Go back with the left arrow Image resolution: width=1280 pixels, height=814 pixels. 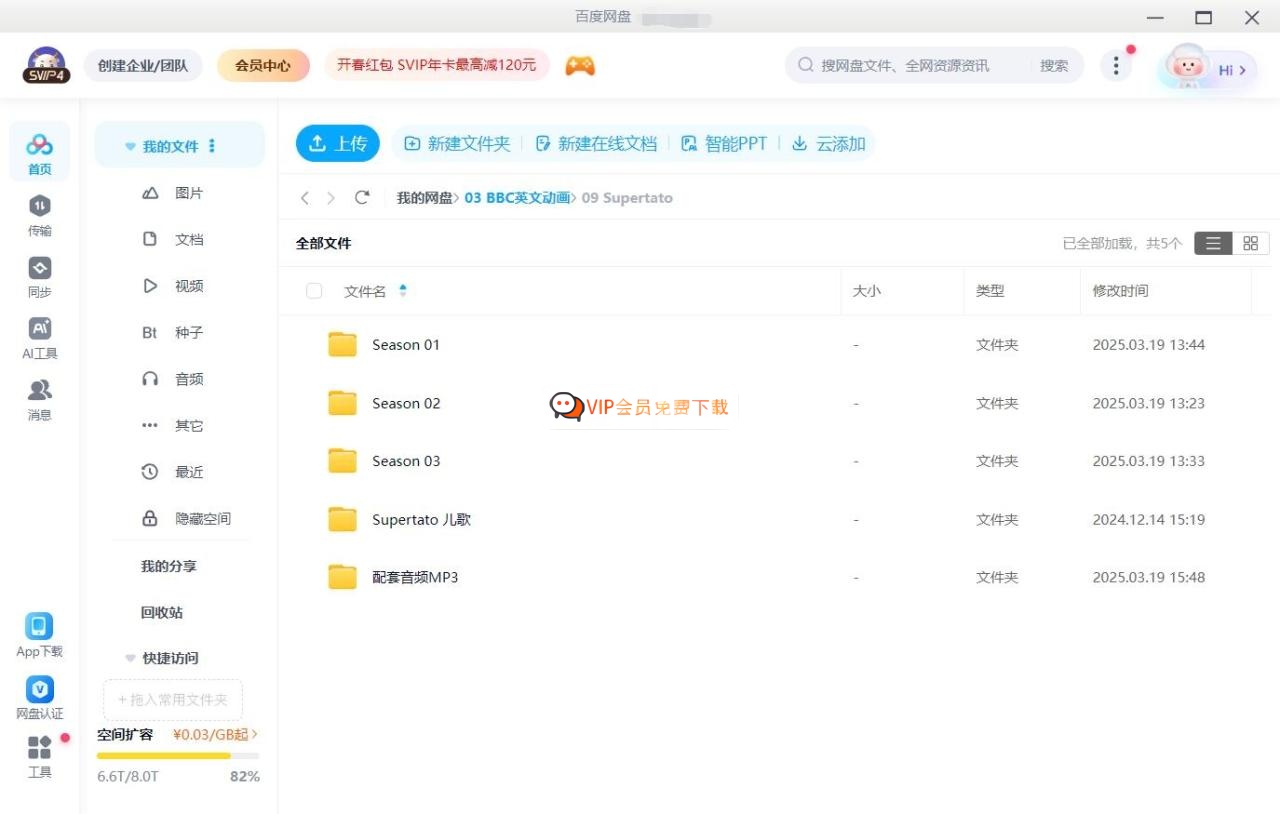pos(305,198)
